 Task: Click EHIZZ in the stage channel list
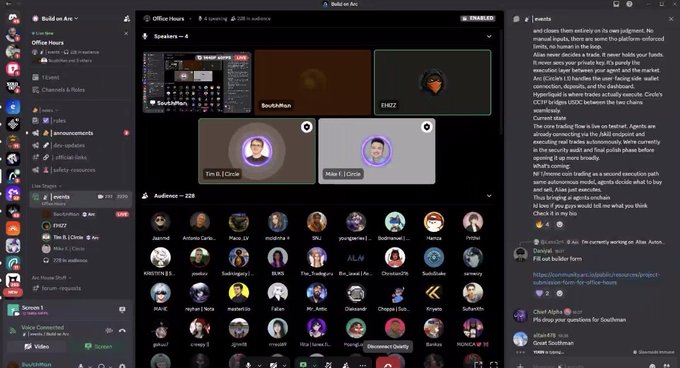60,225
